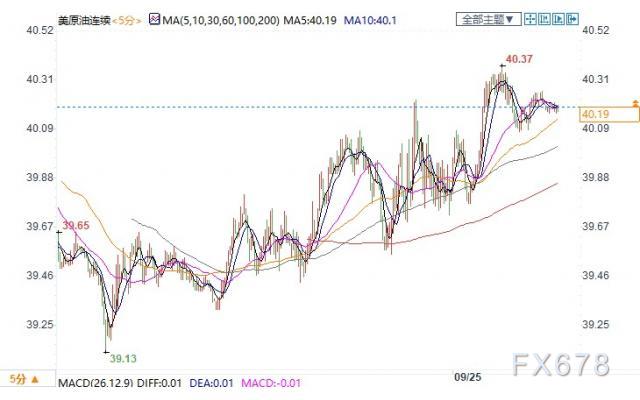Viewport: 640px width, 400px height.
Task: Click the step-back chart navigation icon
Action: [x=544, y=19]
